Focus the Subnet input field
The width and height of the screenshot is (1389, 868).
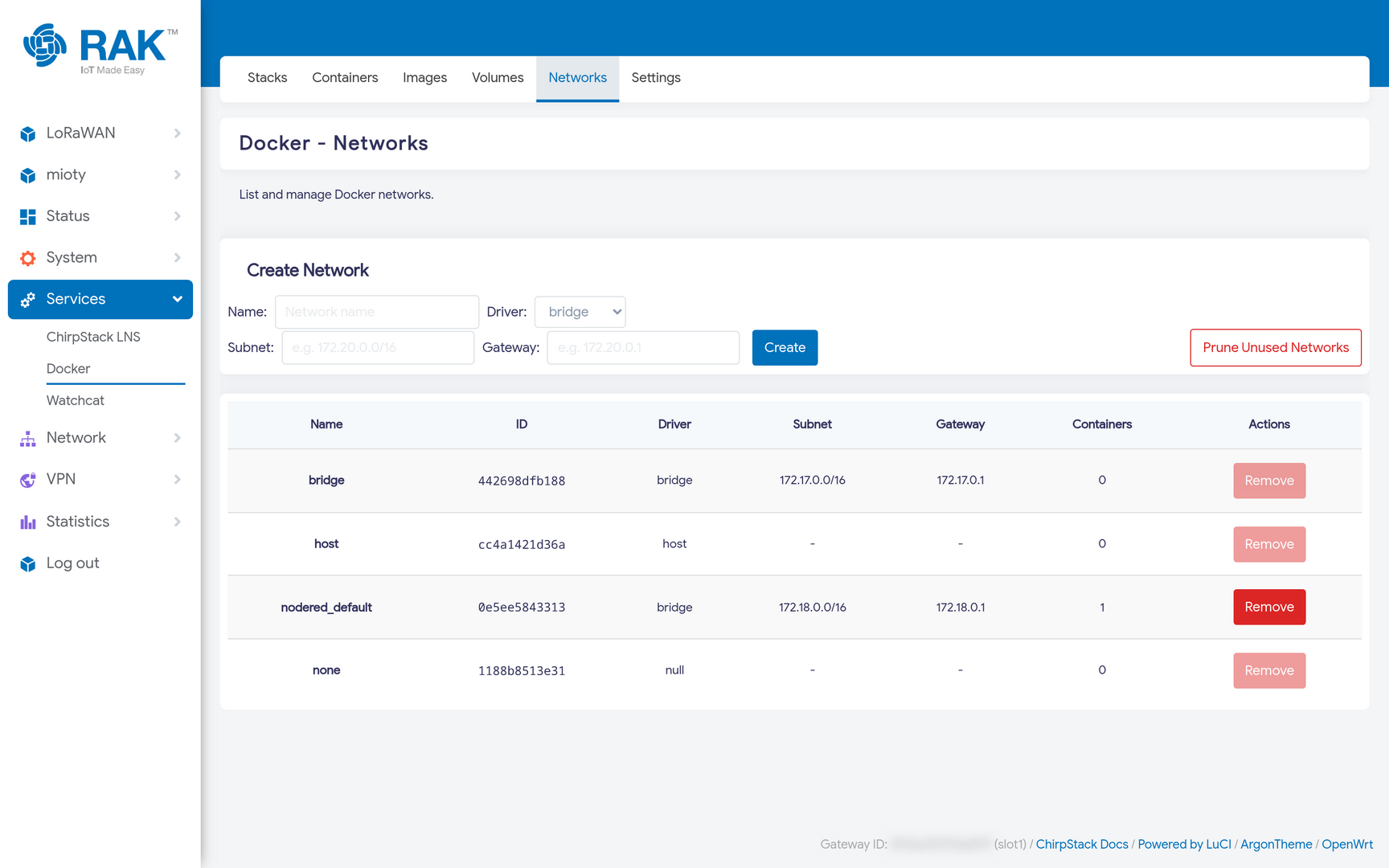(378, 348)
